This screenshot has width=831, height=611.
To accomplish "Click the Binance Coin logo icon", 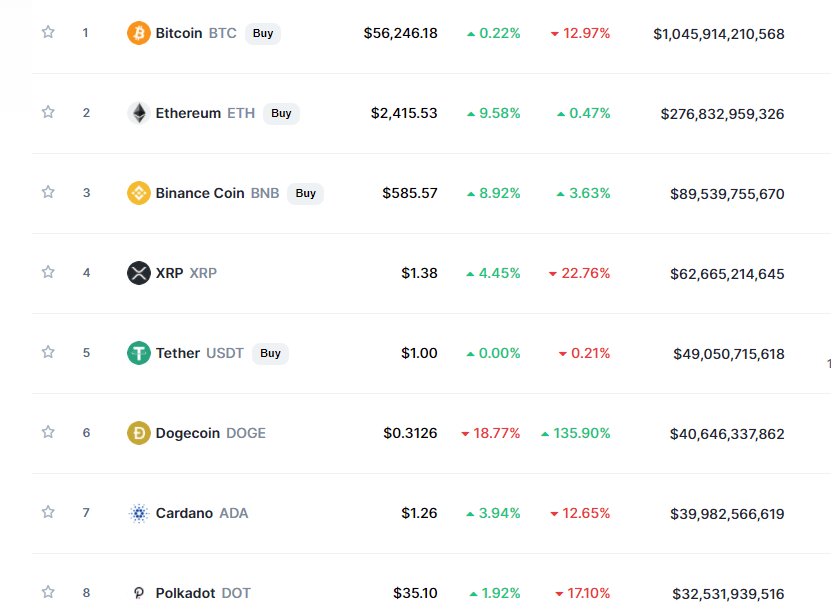I will coord(139,193).
